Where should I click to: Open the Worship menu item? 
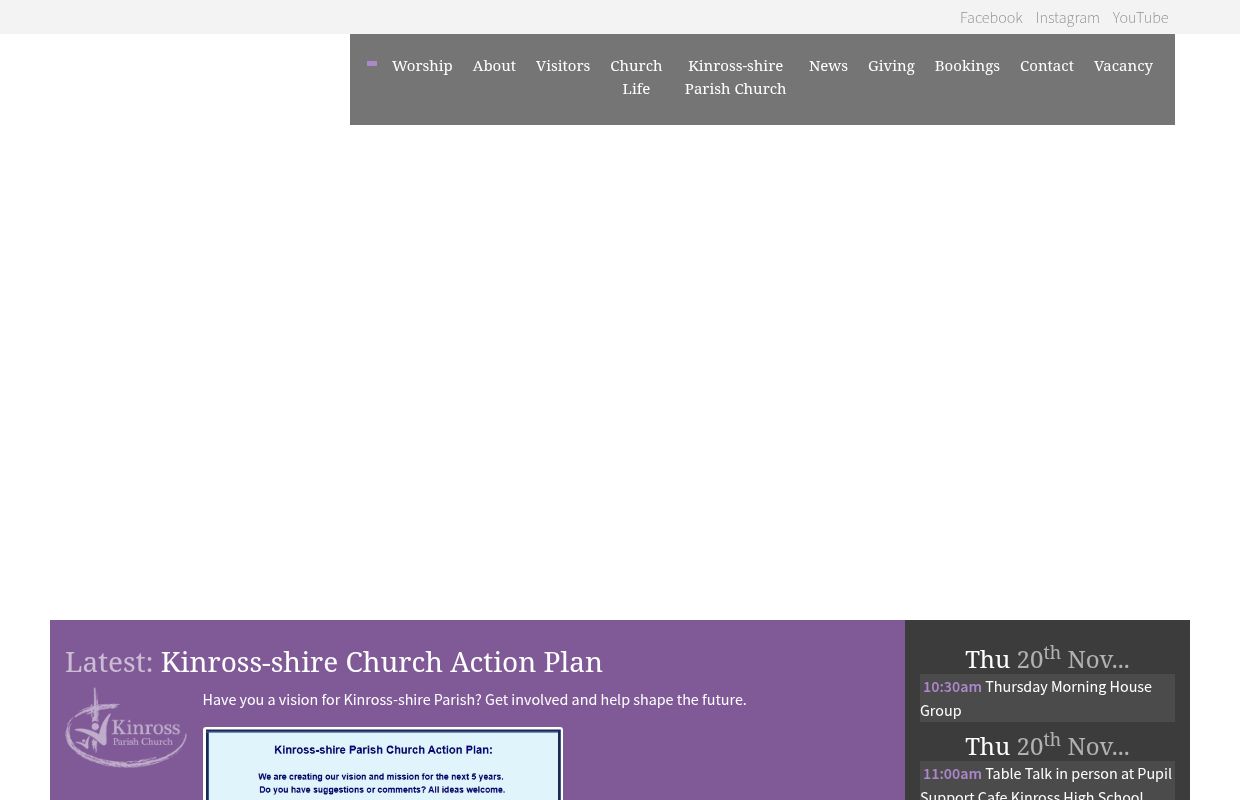(422, 65)
